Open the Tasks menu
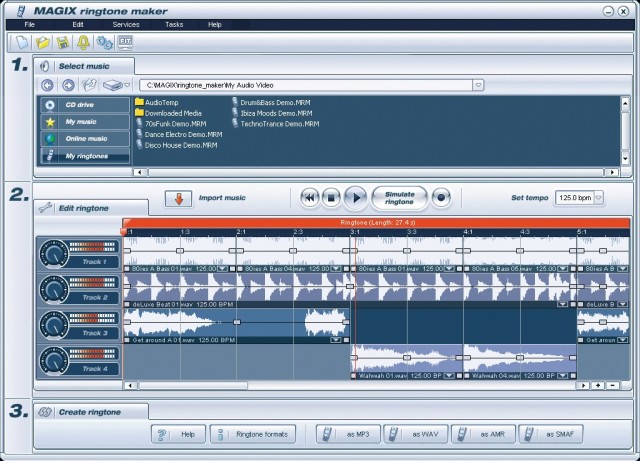The width and height of the screenshot is (640, 461). click(x=174, y=24)
